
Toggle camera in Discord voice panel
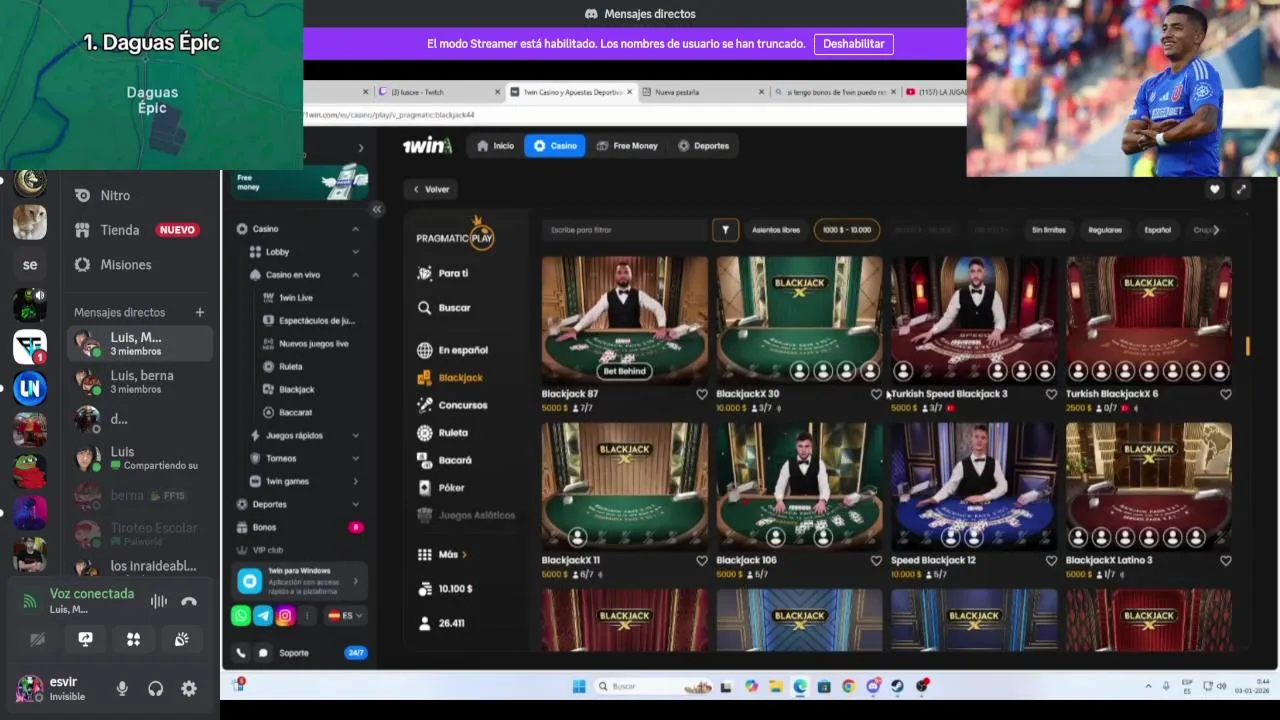(37, 639)
